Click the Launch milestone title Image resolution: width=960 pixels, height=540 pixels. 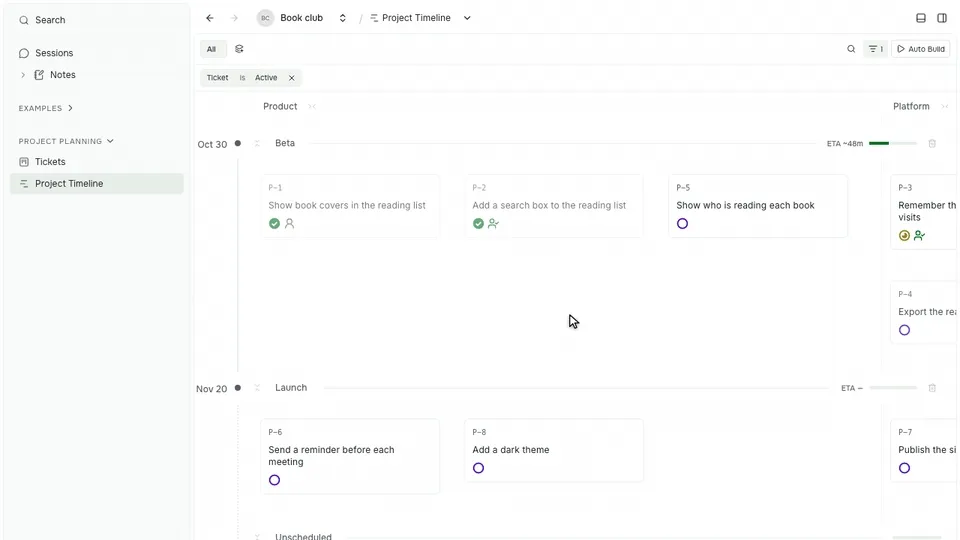click(291, 388)
